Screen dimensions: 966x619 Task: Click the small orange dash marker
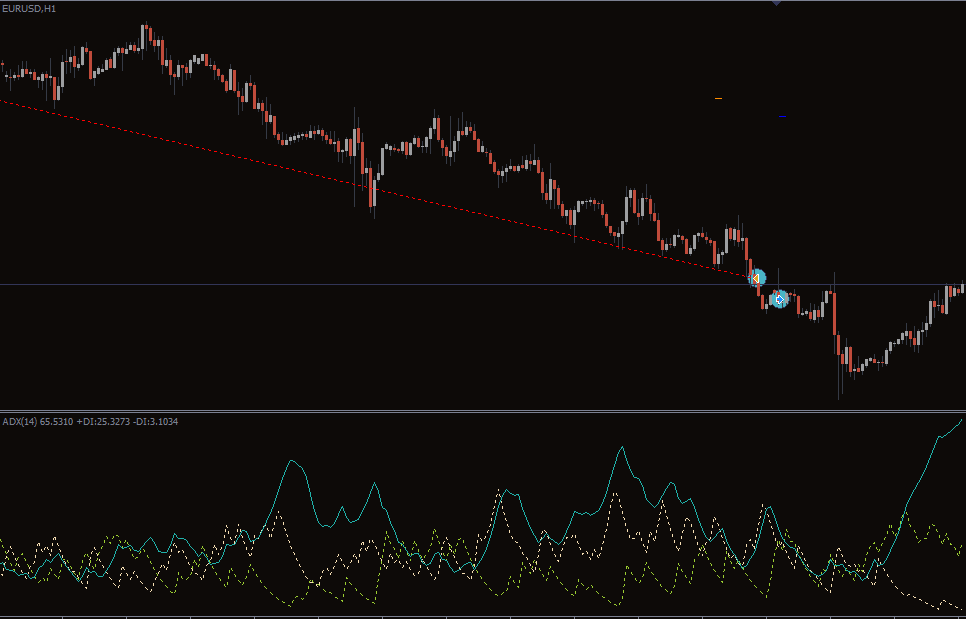tap(718, 99)
